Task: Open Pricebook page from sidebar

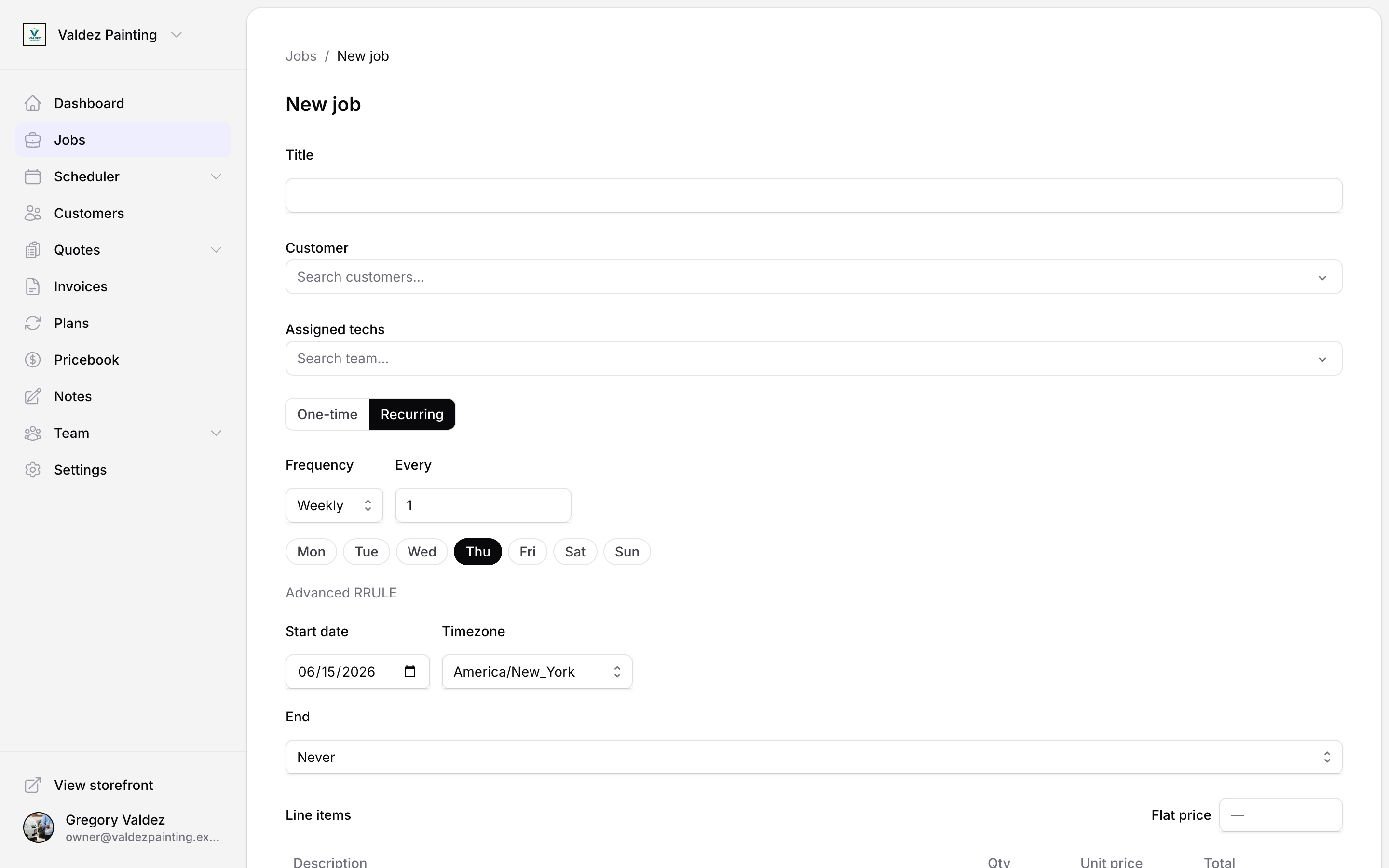Action: 123,360
